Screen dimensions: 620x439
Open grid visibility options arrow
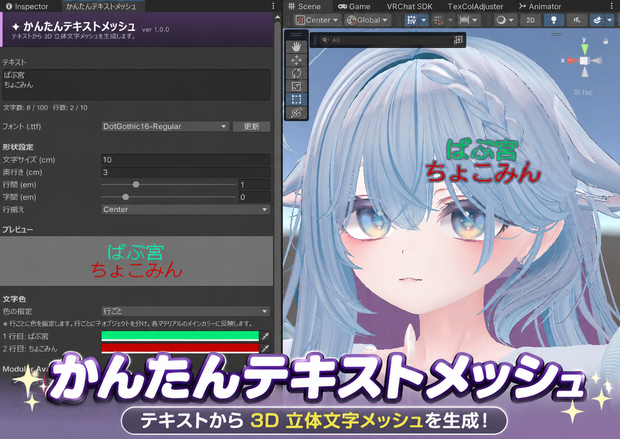click(423, 20)
